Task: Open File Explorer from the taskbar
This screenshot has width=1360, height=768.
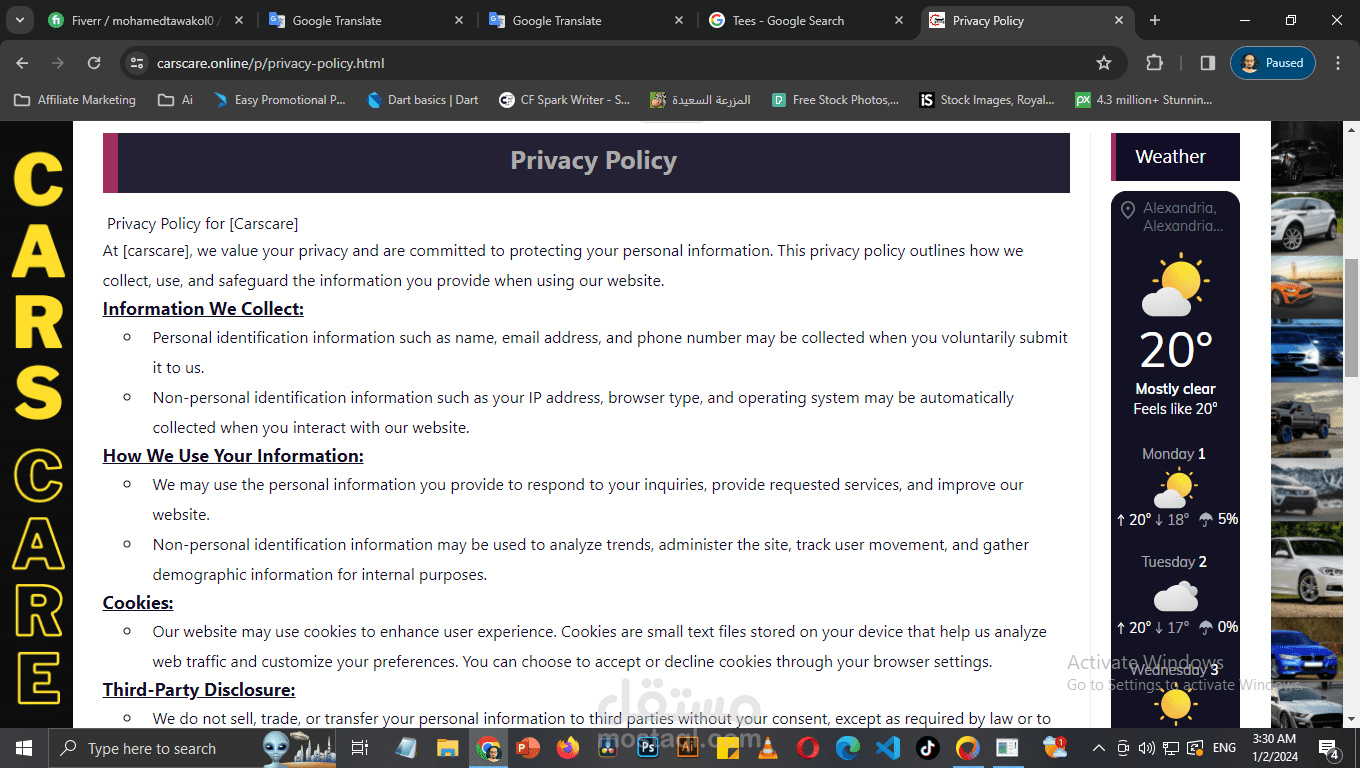Action: [x=447, y=748]
